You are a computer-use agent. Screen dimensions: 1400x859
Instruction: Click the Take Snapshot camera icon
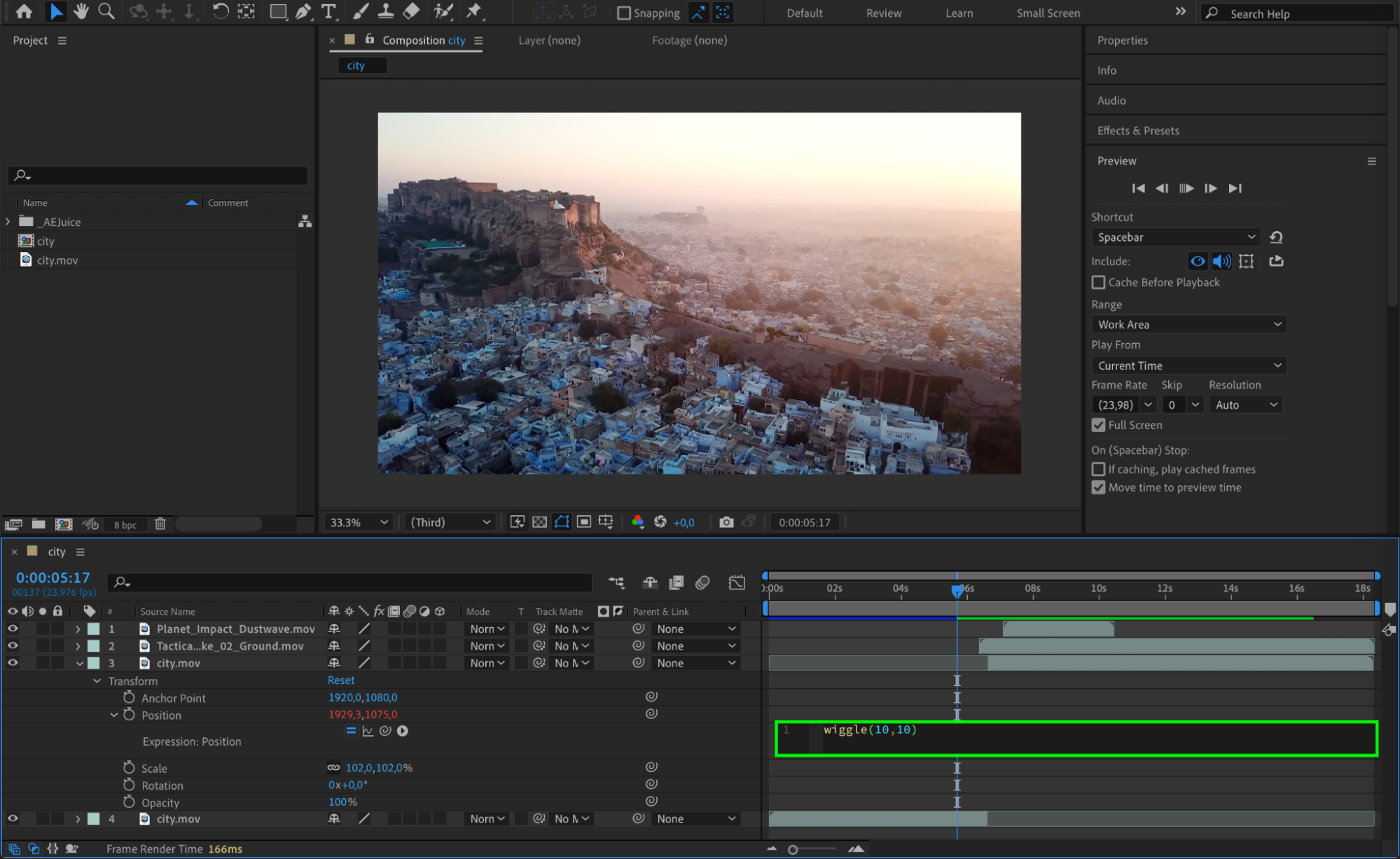point(726,522)
